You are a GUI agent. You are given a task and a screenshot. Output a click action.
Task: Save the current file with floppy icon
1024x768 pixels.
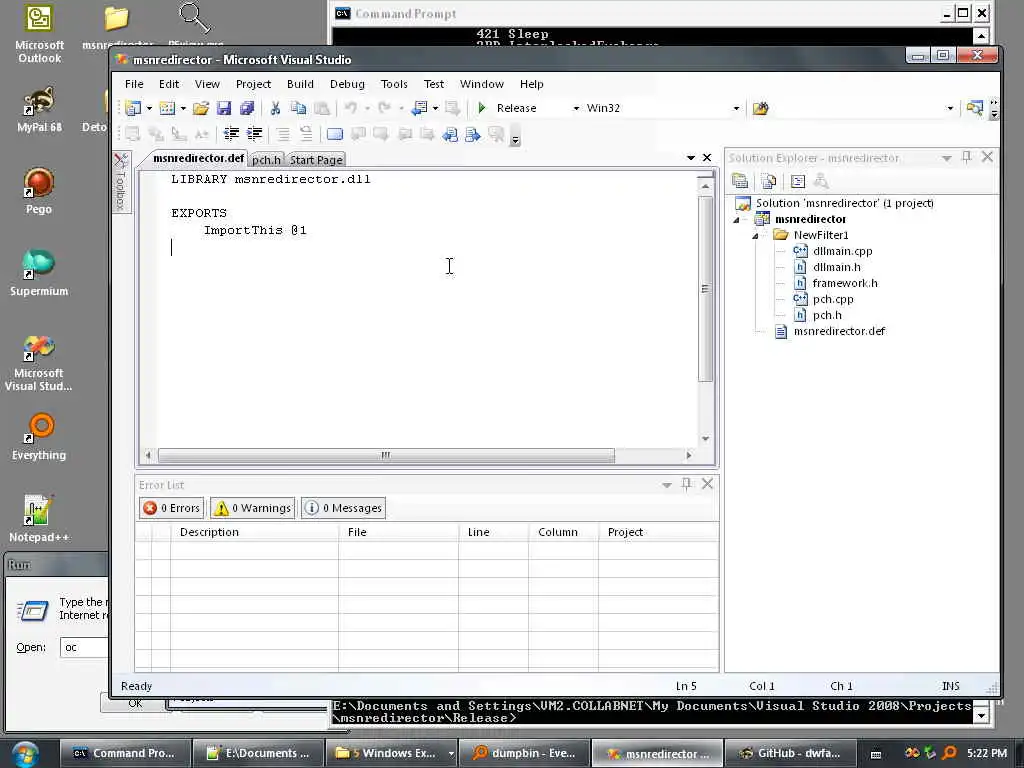223,108
